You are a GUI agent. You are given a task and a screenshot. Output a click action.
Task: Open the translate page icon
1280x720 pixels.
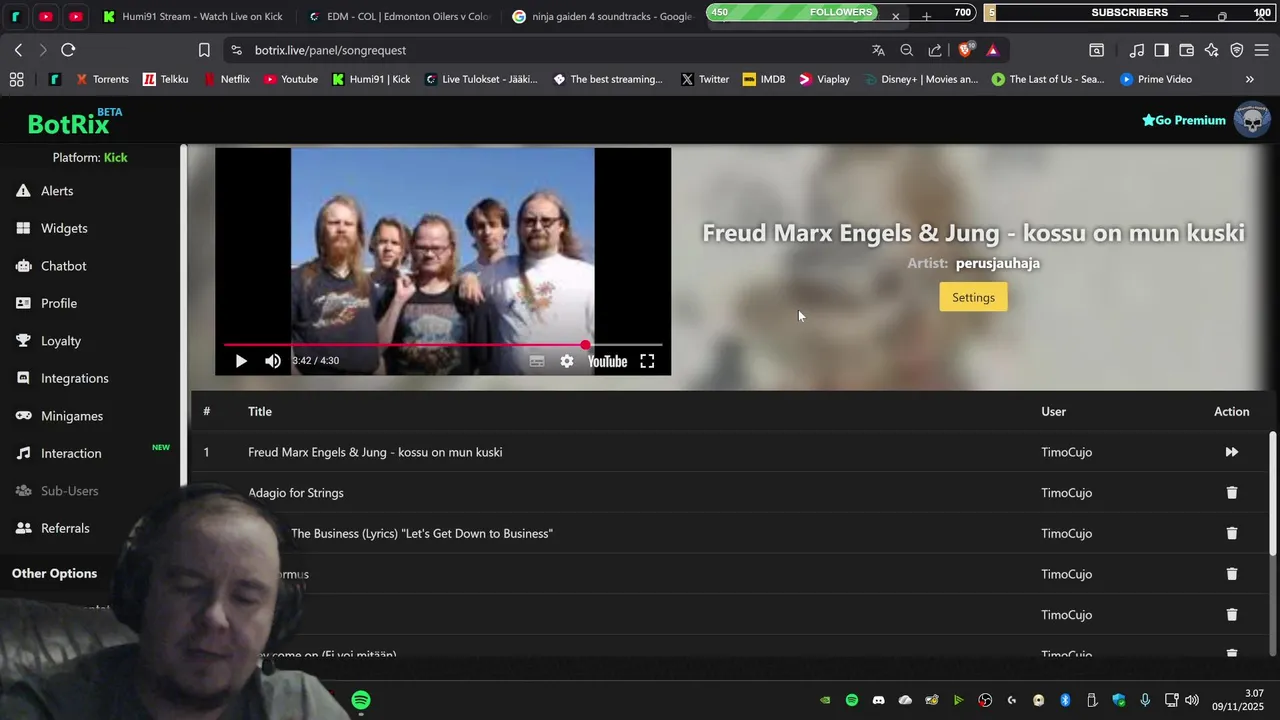pyautogui.click(x=878, y=50)
